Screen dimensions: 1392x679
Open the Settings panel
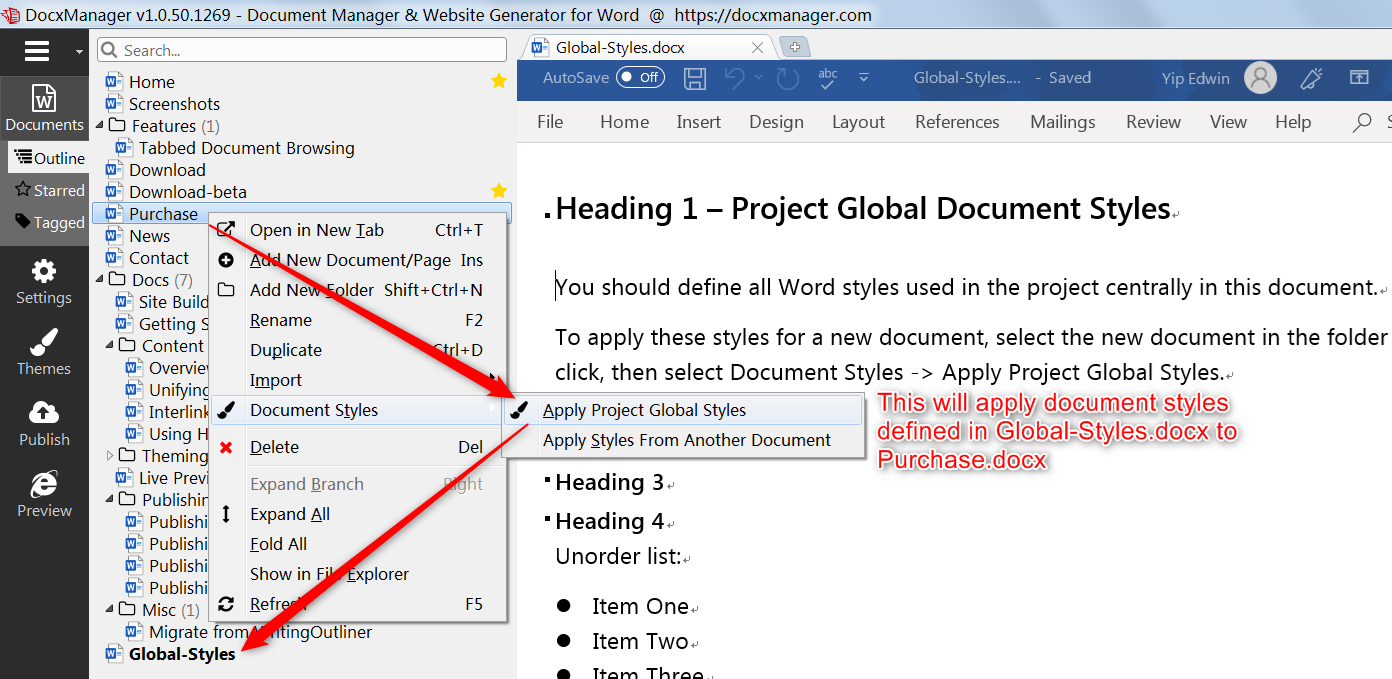click(x=44, y=283)
